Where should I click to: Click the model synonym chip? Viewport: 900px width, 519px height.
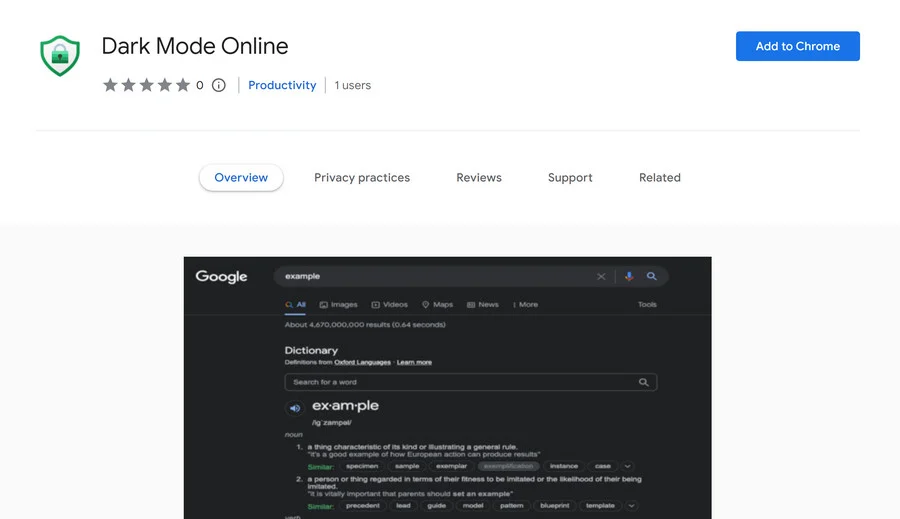472,506
